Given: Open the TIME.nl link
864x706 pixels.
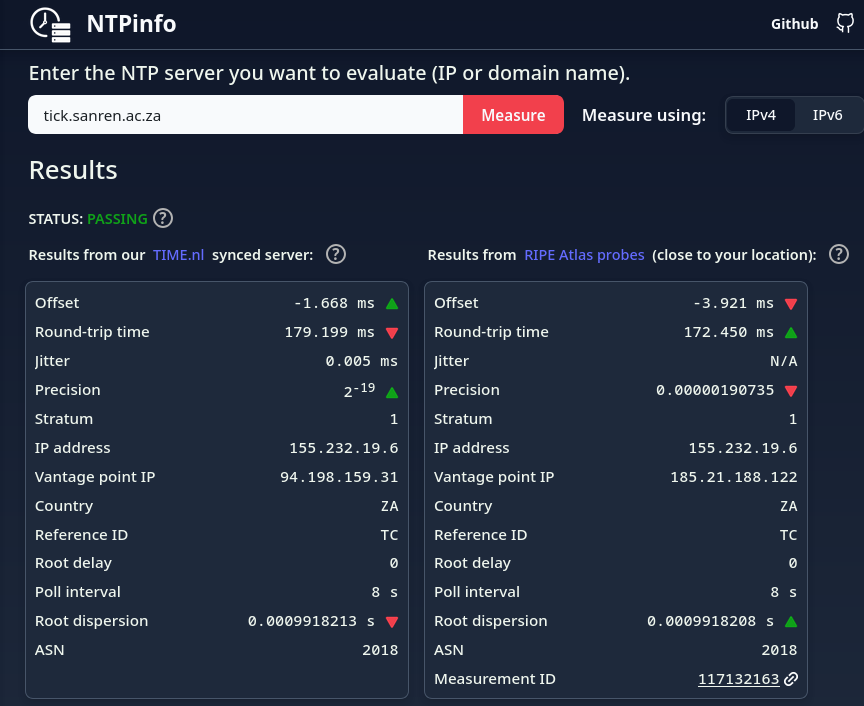Looking at the screenshot, I should click(x=179, y=255).
